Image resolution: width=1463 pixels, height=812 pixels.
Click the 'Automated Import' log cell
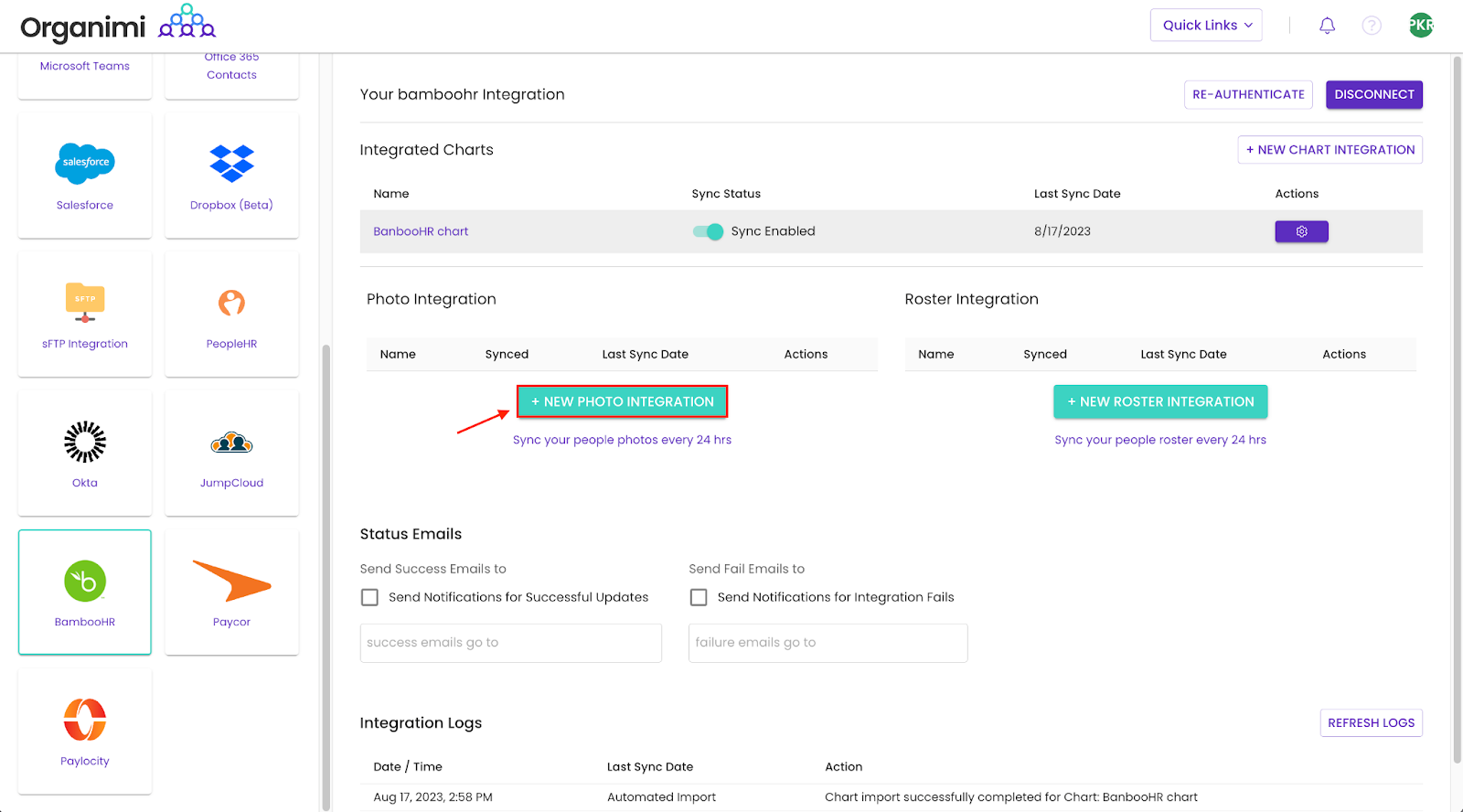[x=661, y=797]
